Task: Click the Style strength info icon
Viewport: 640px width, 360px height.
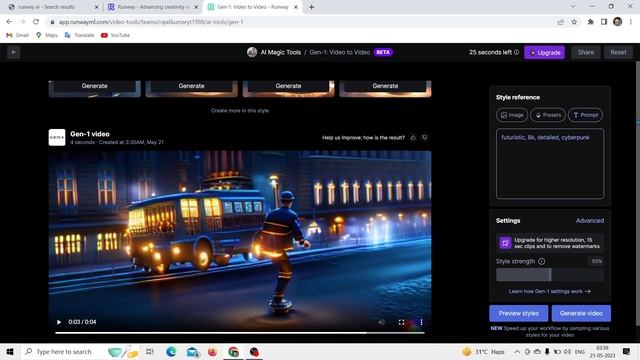Action: [541, 261]
